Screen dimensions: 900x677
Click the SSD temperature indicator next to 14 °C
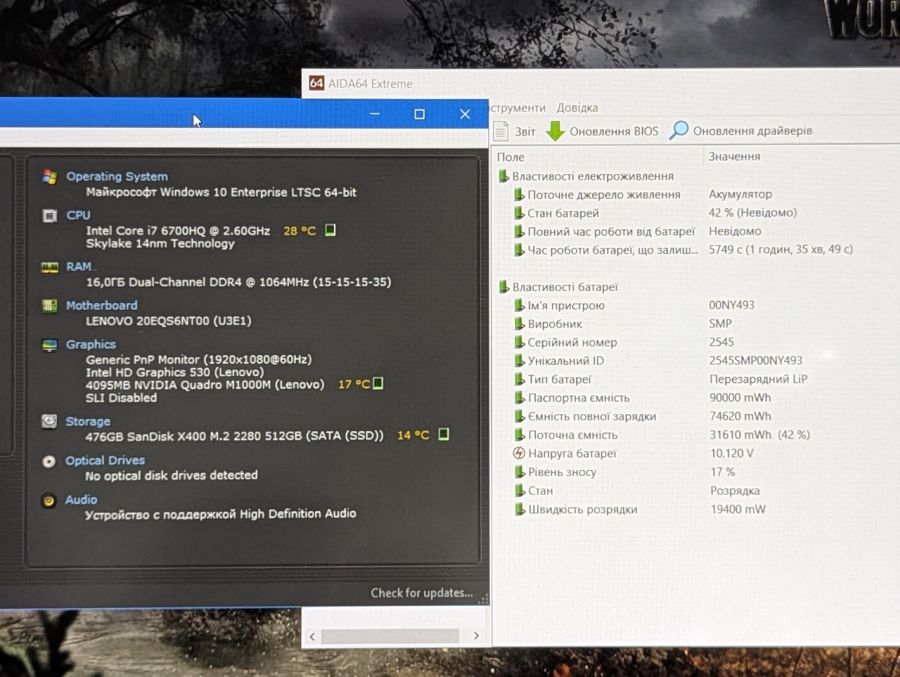(x=444, y=434)
